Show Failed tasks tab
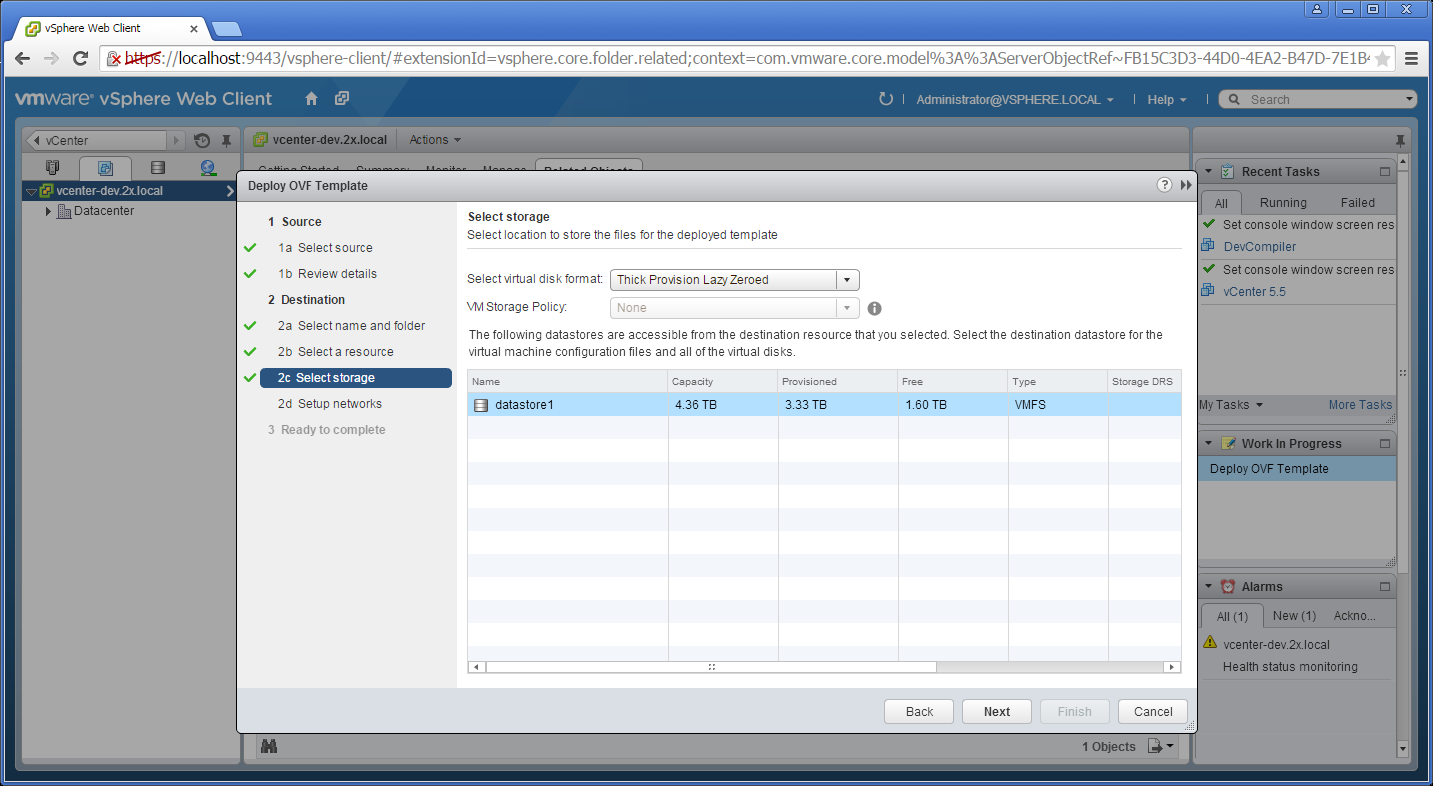1438x788 pixels. click(1358, 203)
